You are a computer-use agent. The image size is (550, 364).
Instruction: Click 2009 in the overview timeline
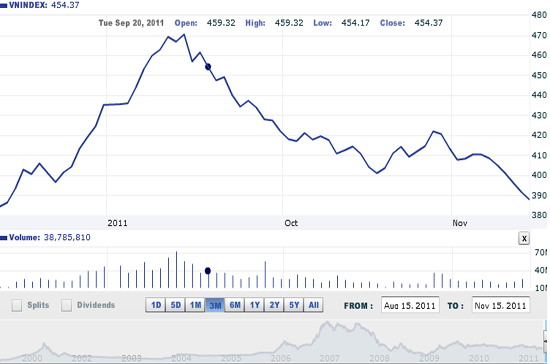coord(429,358)
